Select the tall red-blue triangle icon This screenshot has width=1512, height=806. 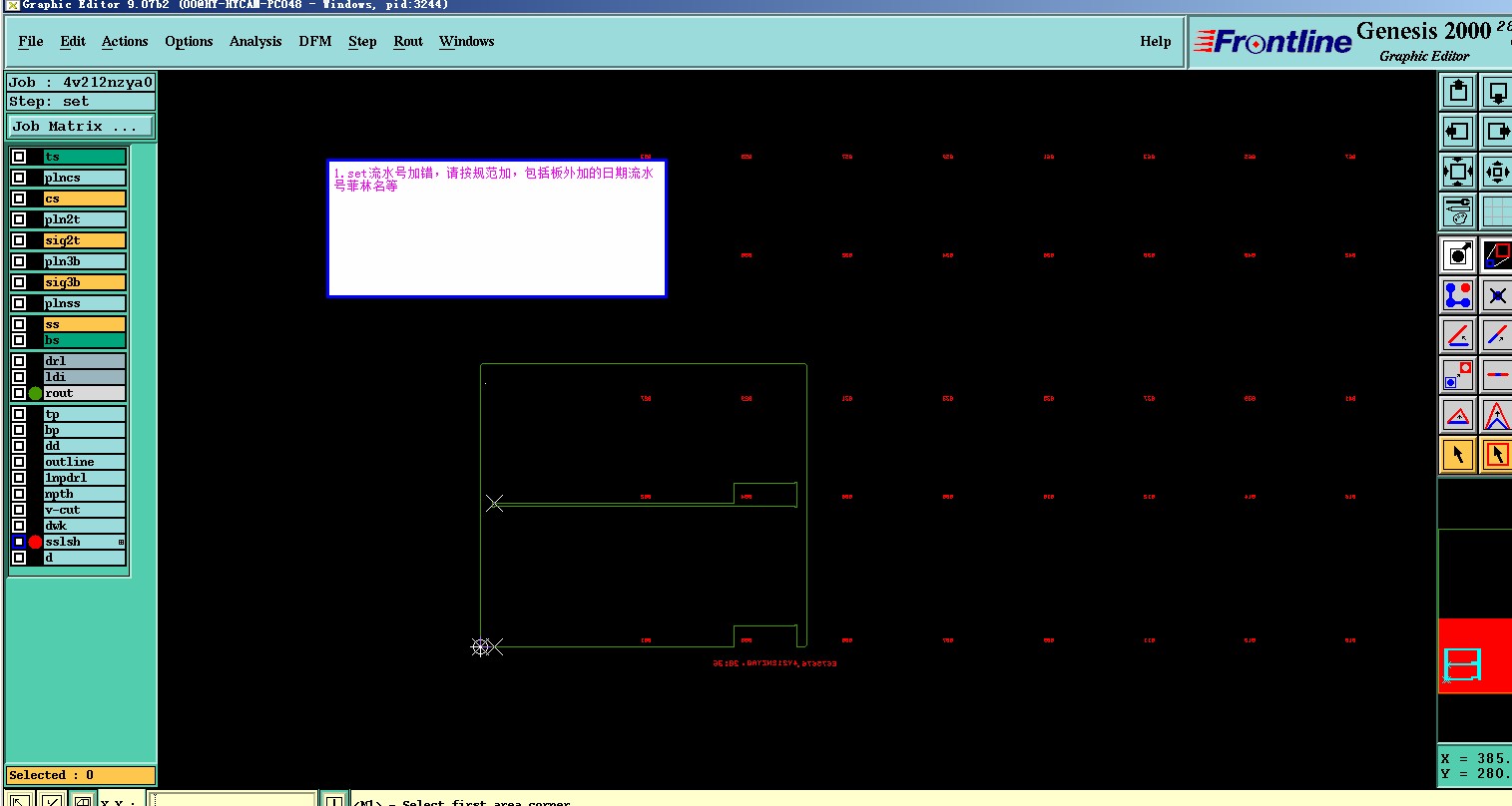click(x=1496, y=415)
